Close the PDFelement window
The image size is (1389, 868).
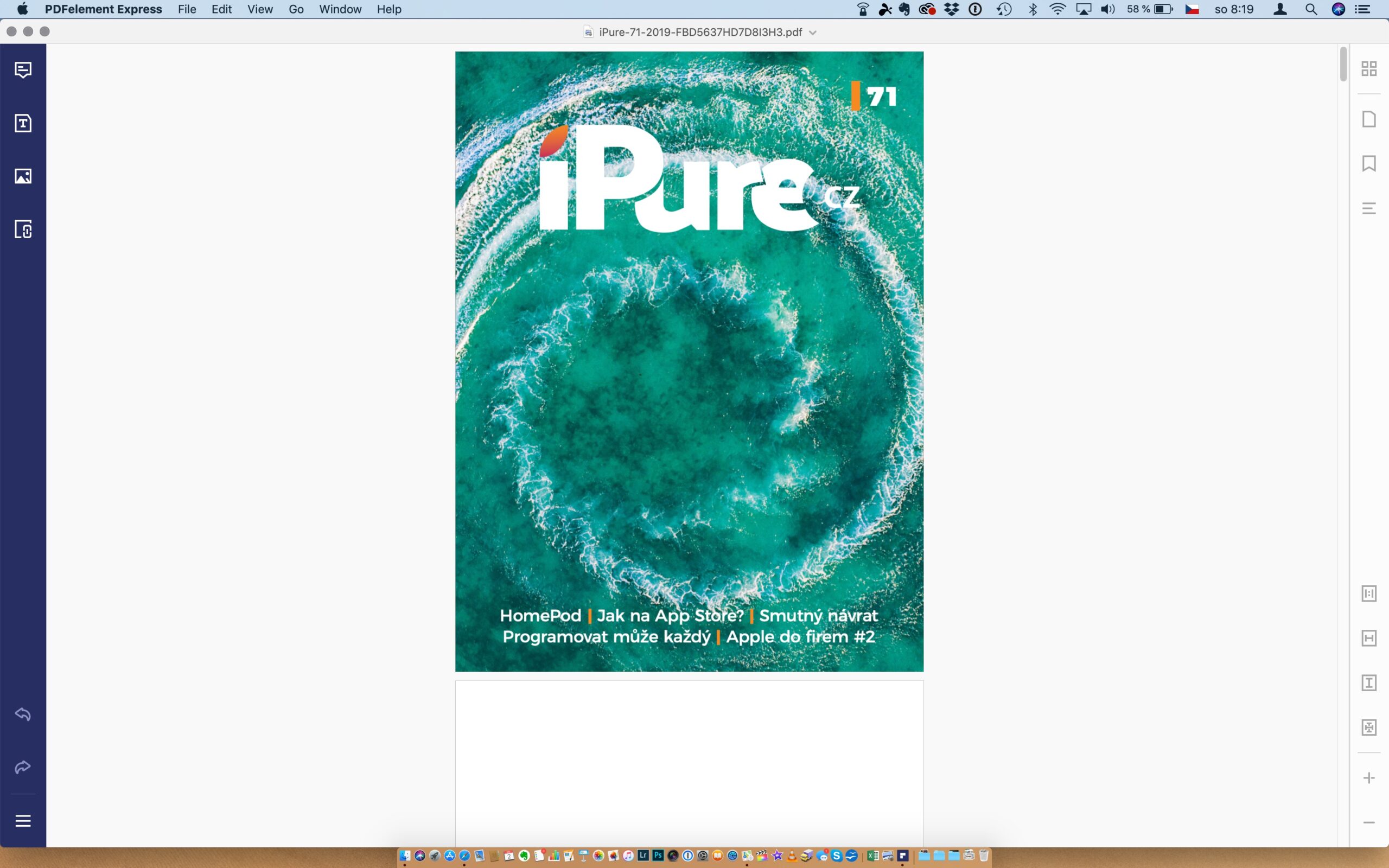[x=11, y=31]
